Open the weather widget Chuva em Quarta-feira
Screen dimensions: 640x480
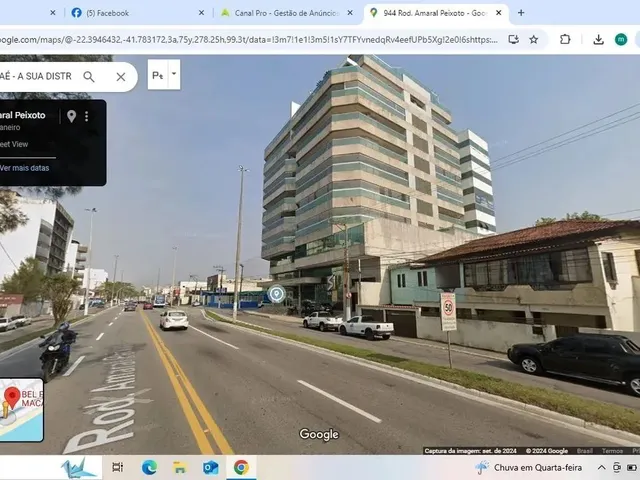tap(529, 467)
